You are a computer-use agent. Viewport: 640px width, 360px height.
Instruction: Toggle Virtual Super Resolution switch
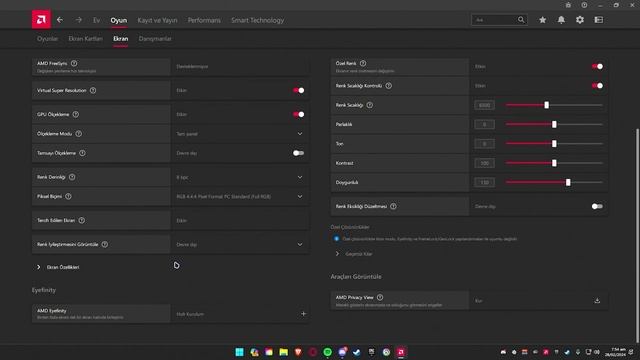298,90
